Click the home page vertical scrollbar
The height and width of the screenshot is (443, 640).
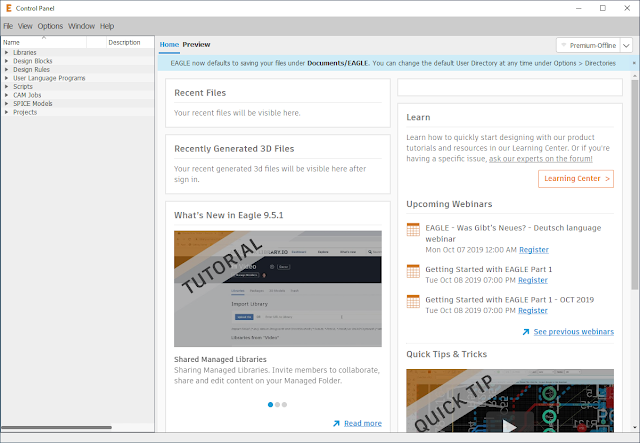635,184
